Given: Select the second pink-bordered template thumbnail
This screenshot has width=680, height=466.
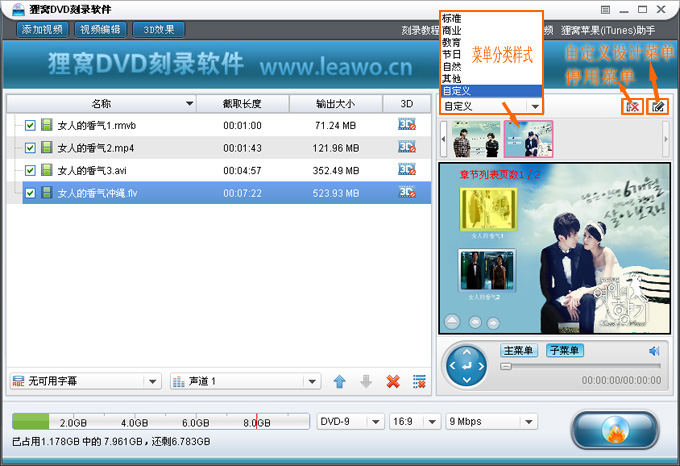Looking at the screenshot, I should 528,139.
